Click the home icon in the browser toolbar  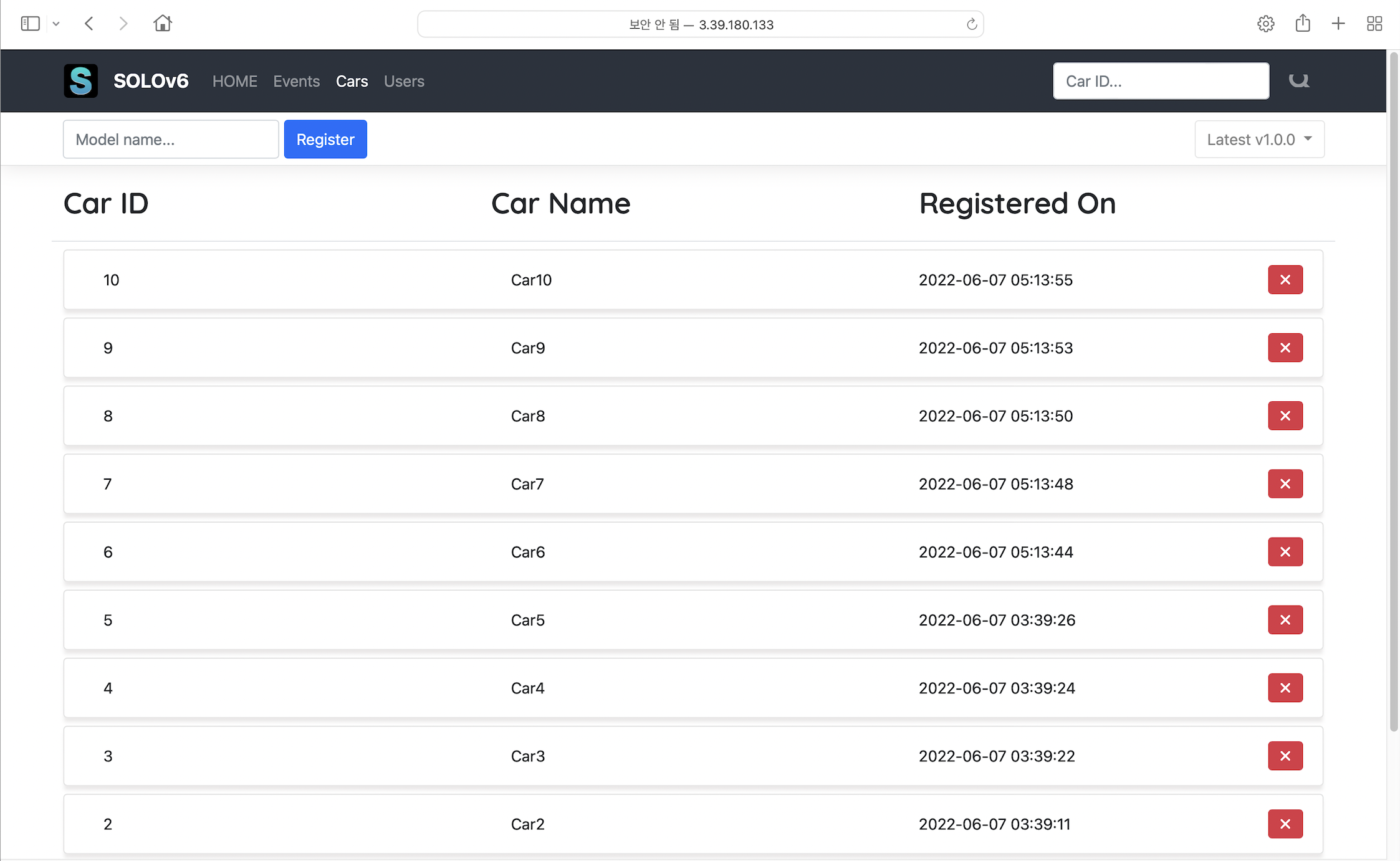point(162,23)
